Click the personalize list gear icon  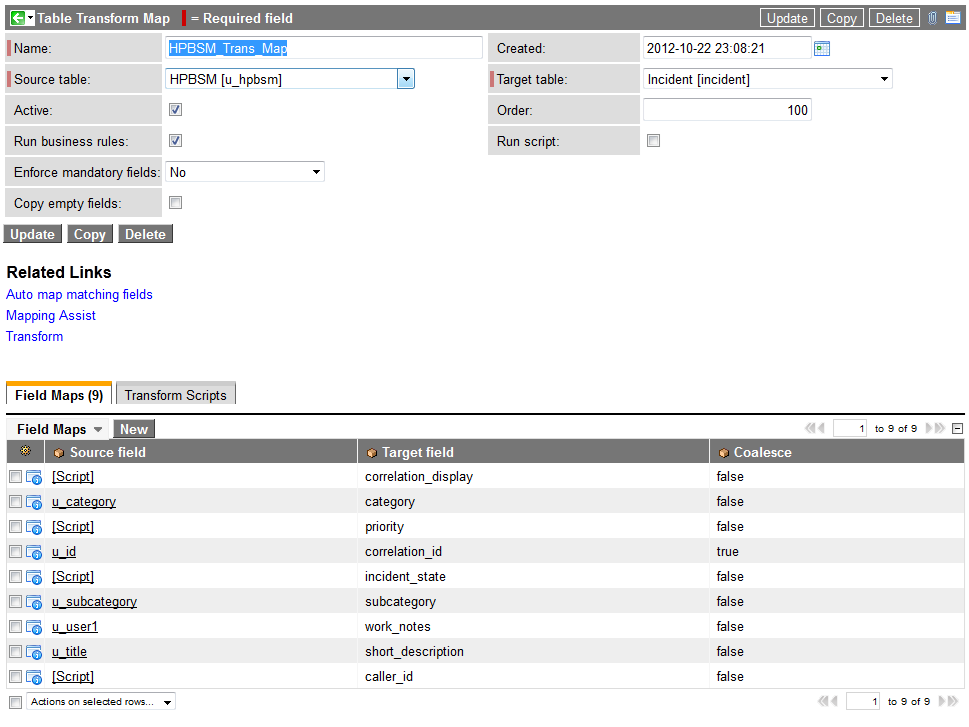tap(25, 451)
